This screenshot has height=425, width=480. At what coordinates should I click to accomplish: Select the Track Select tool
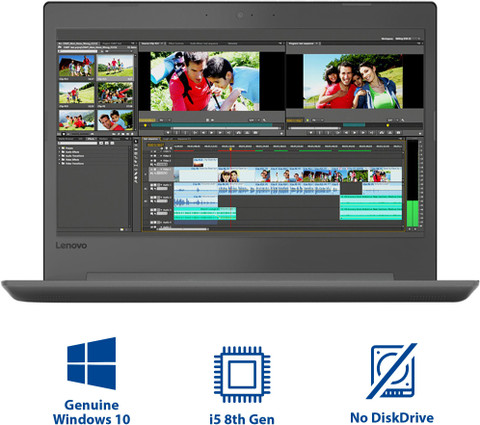click(136, 146)
